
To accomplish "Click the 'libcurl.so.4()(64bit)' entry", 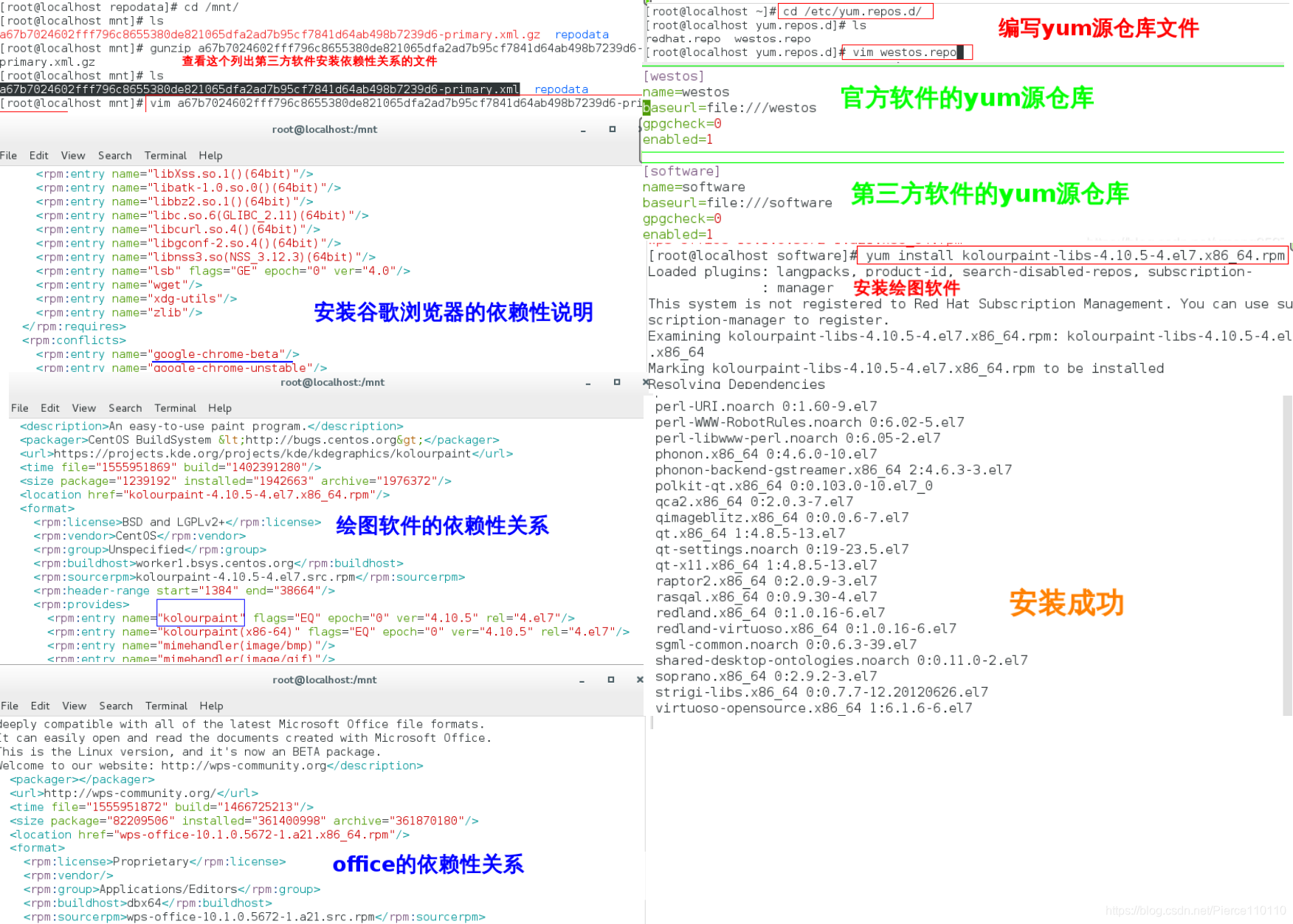I will [178, 230].
